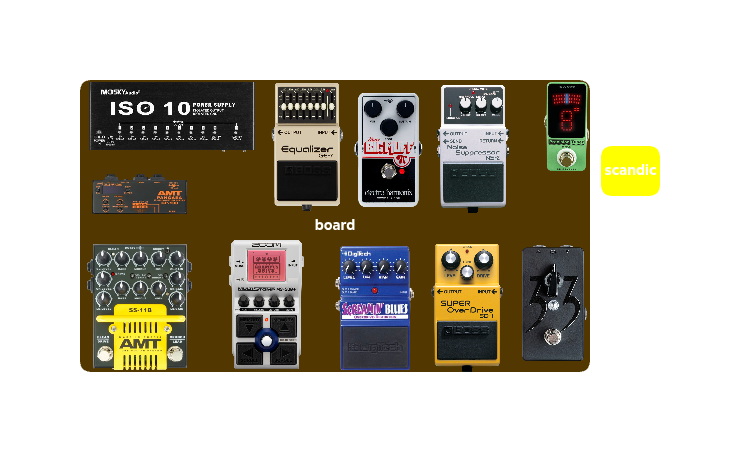The width and height of the screenshot is (740, 452).
Task: Click the Noise Suppressor's footswitch pad
Action: 473,183
